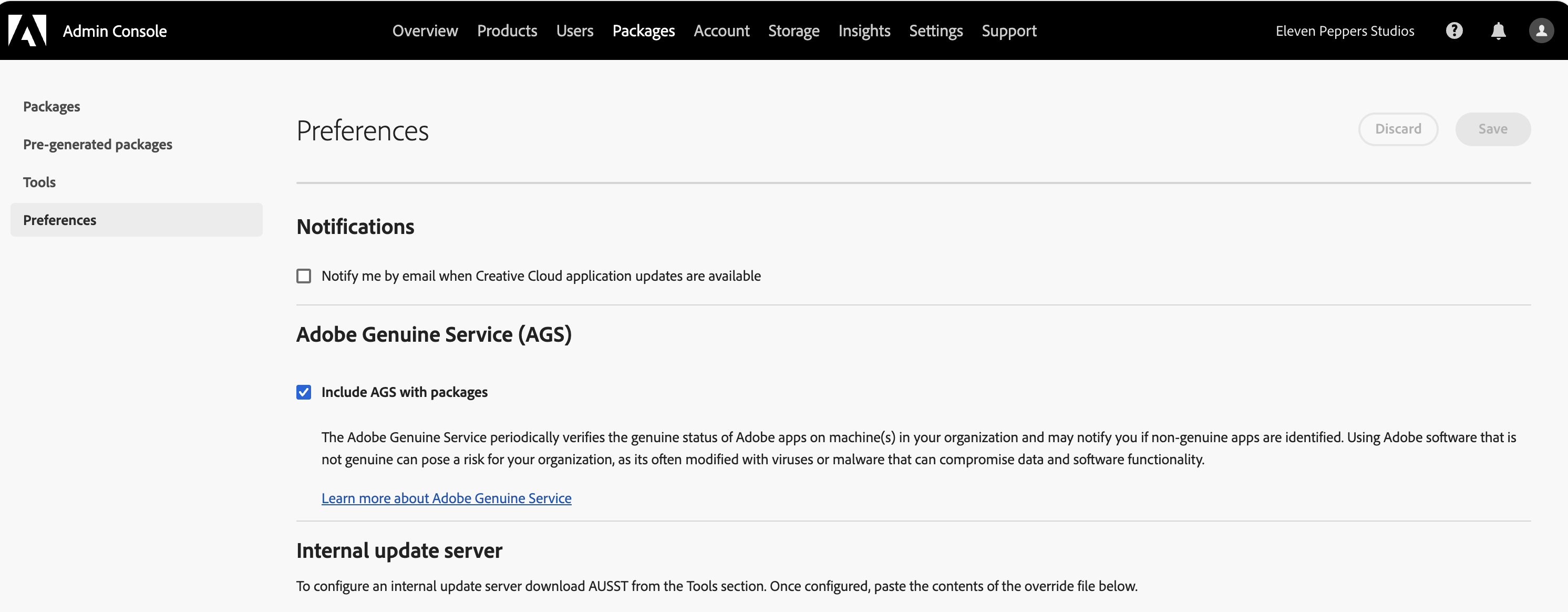Click the Save button

(x=1492, y=129)
